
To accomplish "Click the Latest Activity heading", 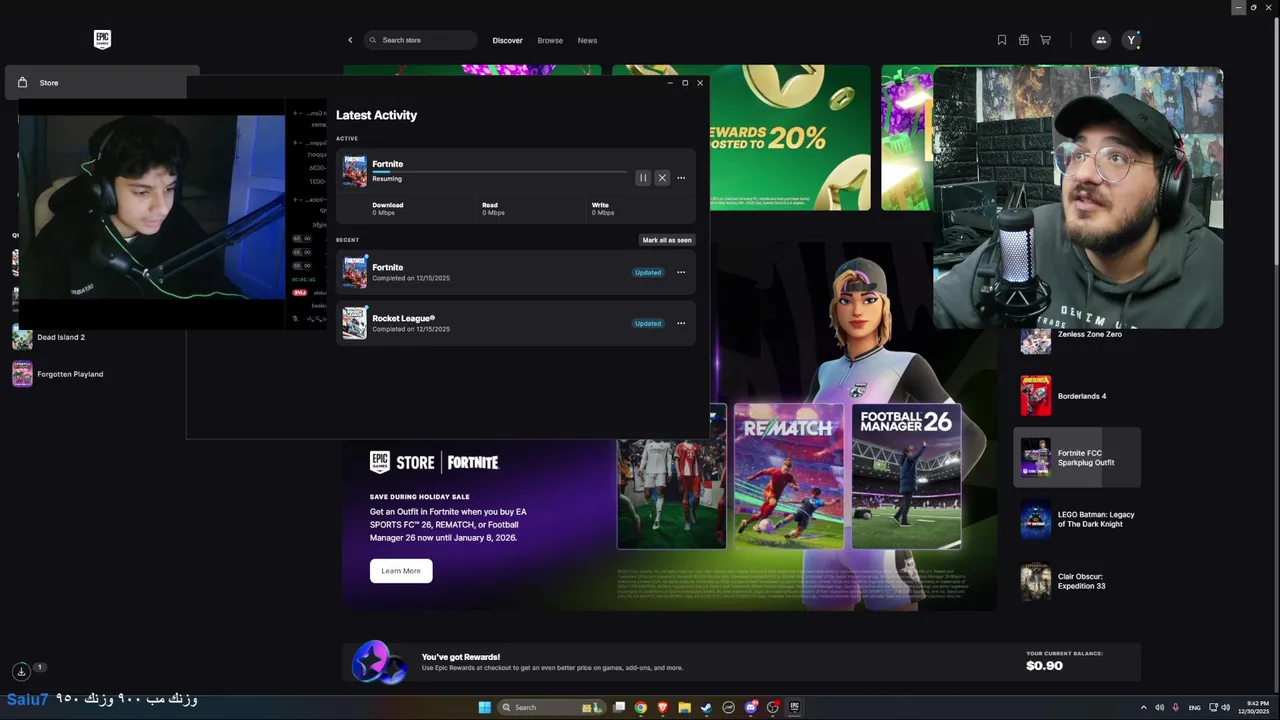I will pyautogui.click(x=376, y=115).
